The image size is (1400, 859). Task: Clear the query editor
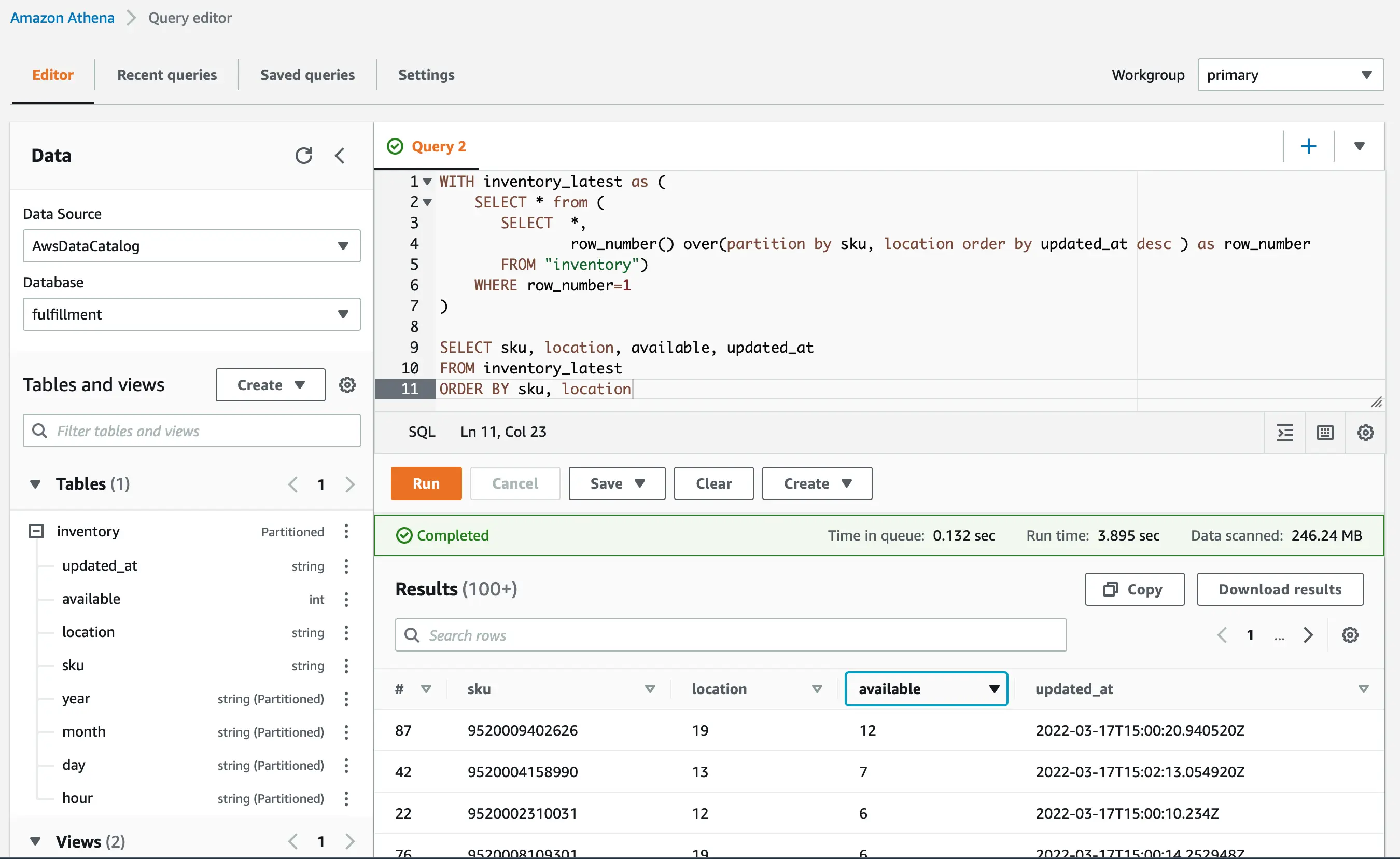coord(713,484)
